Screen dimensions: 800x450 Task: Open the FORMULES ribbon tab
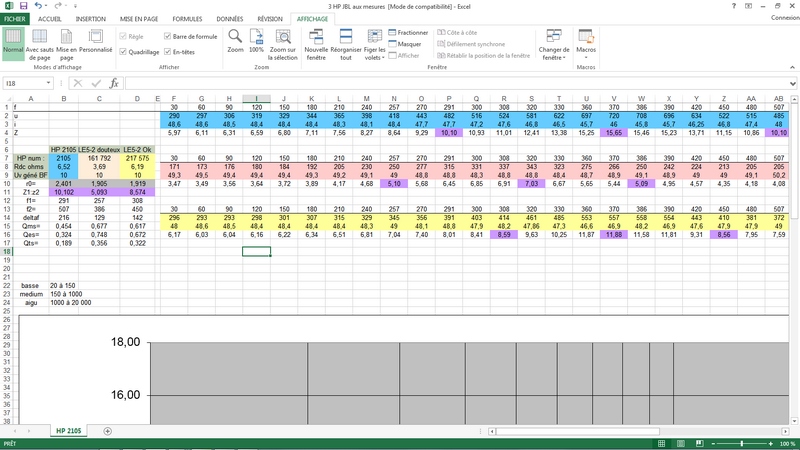(x=186, y=19)
